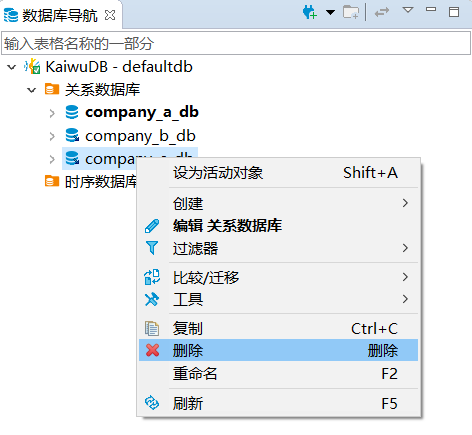Collapse the 关系数据库 folder

tap(32, 90)
